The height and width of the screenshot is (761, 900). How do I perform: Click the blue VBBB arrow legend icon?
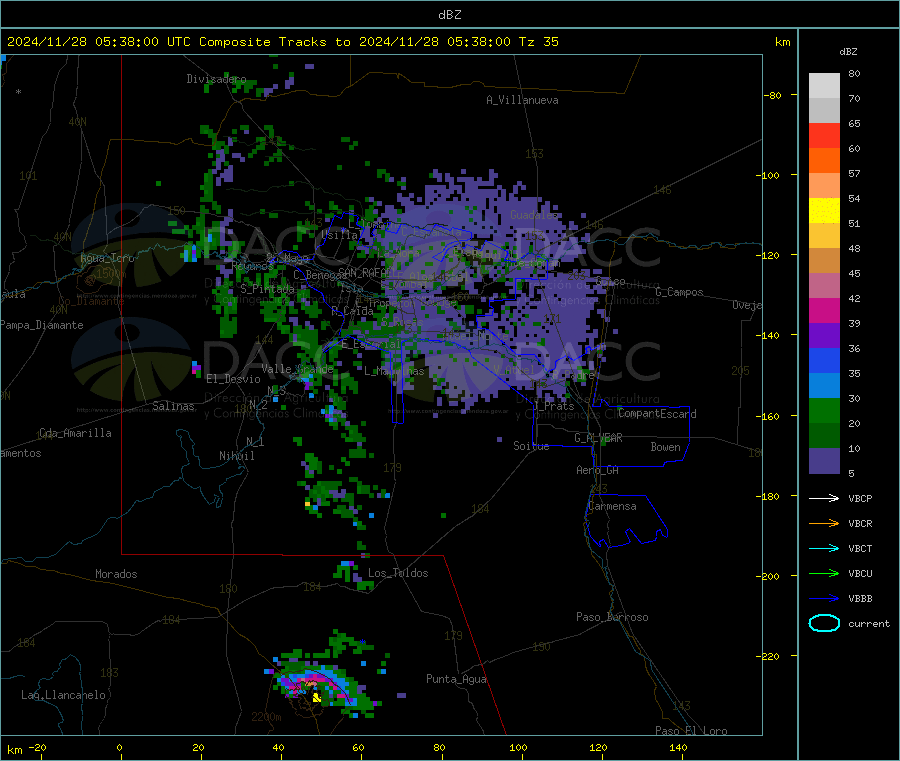(x=824, y=598)
